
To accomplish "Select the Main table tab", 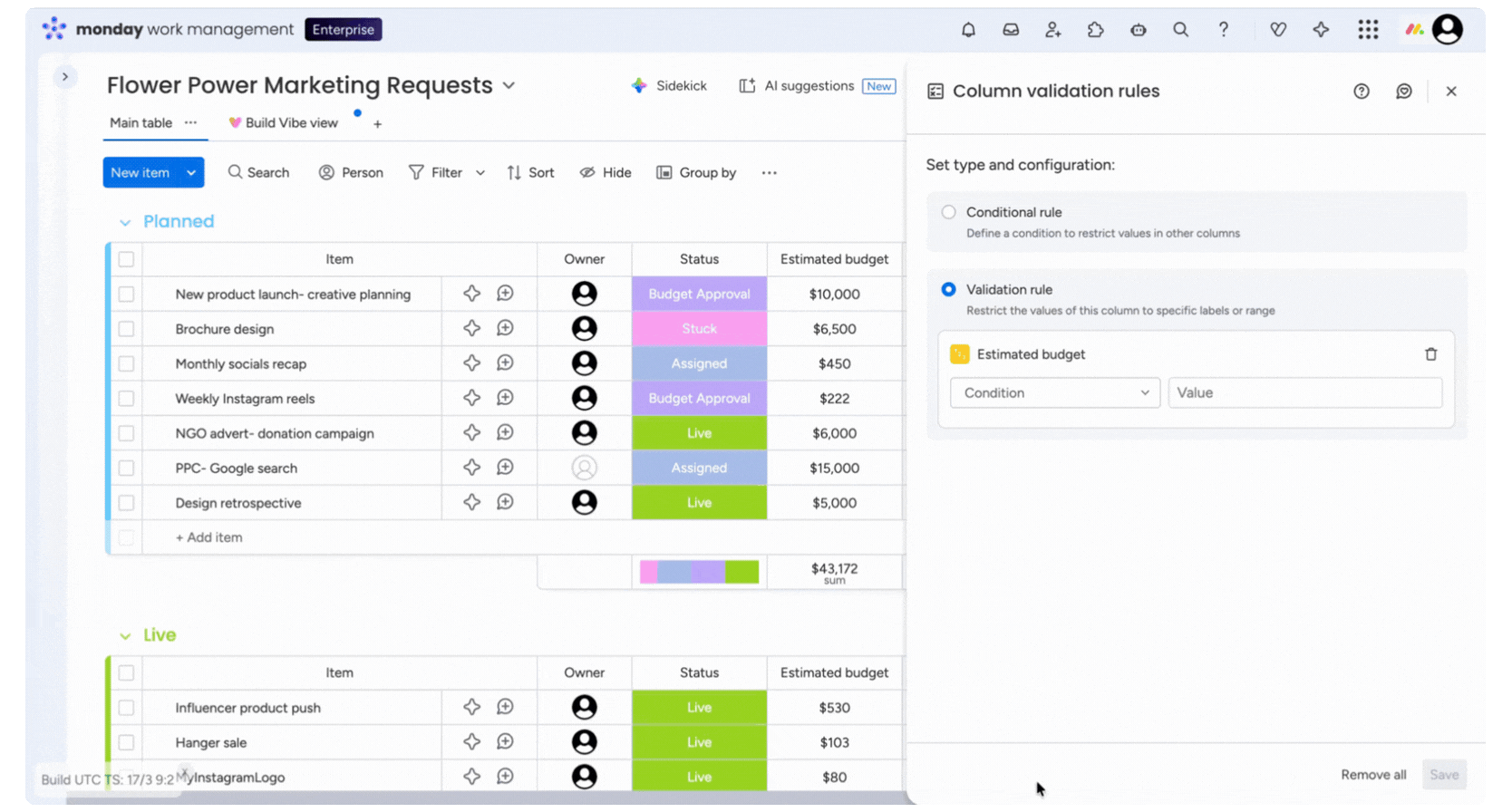I will (141, 123).
